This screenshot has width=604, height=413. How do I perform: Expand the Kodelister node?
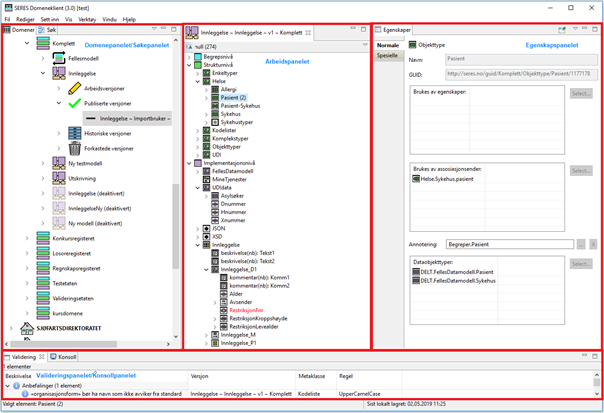(x=198, y=130)
